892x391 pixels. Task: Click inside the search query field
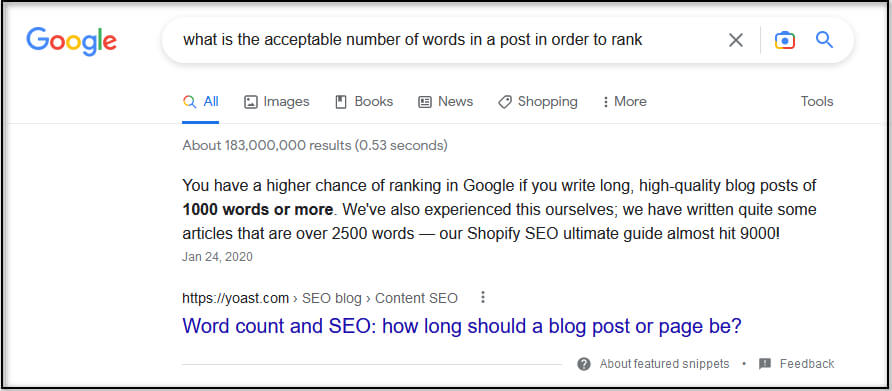[444, 40]
